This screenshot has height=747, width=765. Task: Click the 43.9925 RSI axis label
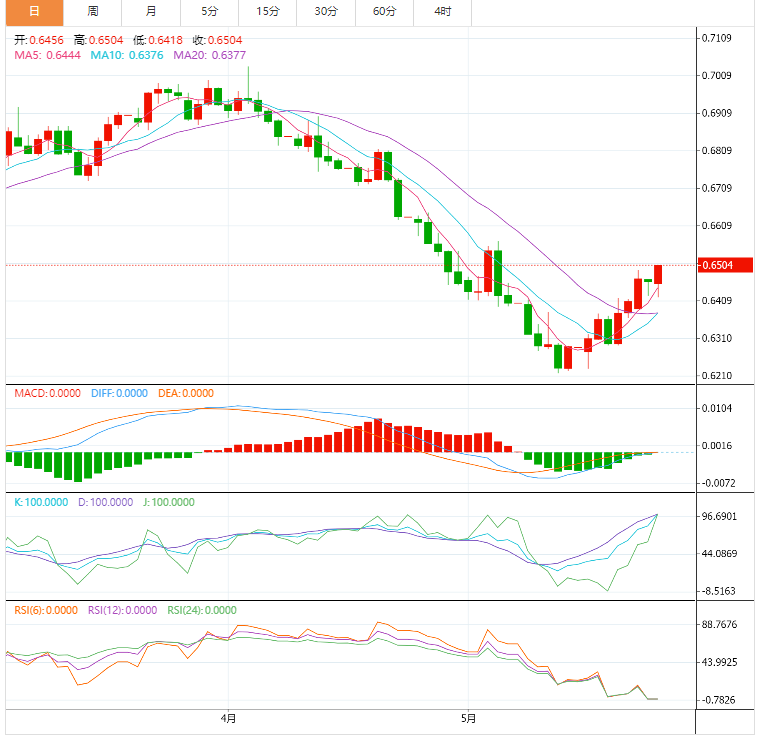(719, 663)
